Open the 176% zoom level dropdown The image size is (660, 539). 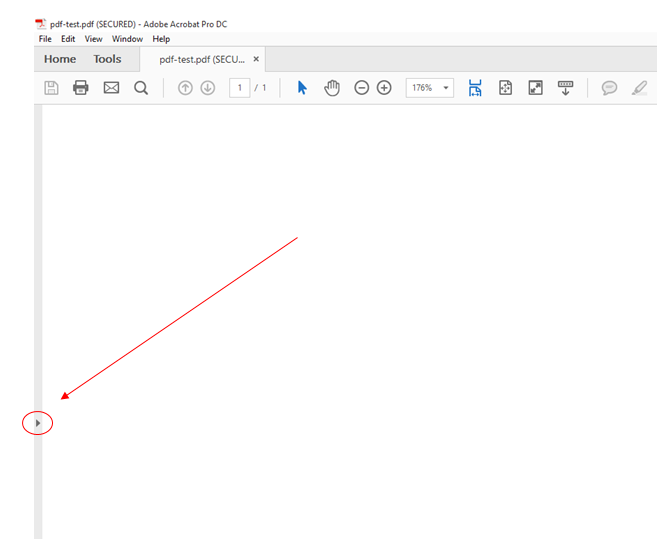(x=446, y=88)
